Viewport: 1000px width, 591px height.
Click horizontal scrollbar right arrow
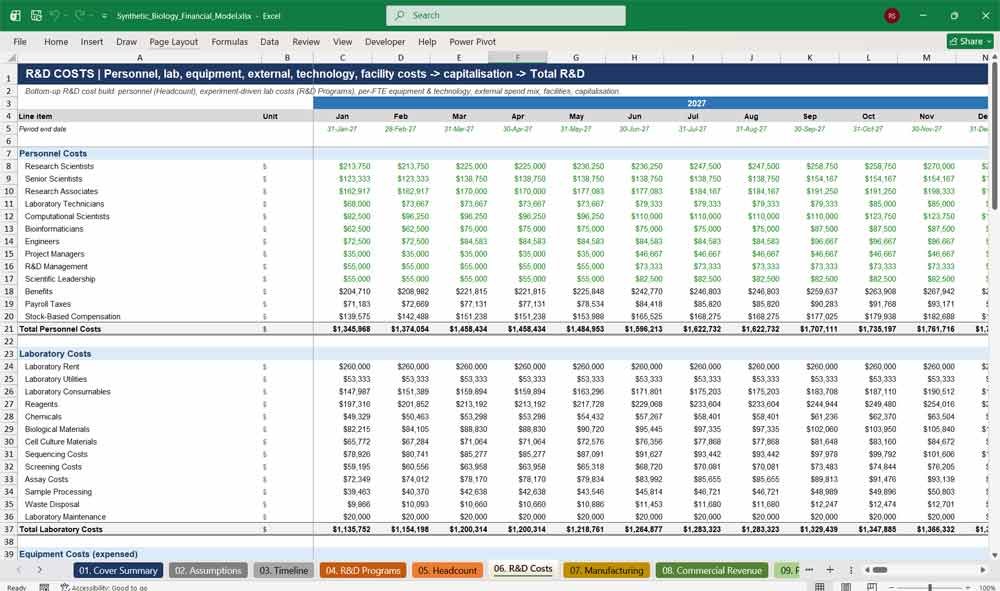[x=983, y=569]
